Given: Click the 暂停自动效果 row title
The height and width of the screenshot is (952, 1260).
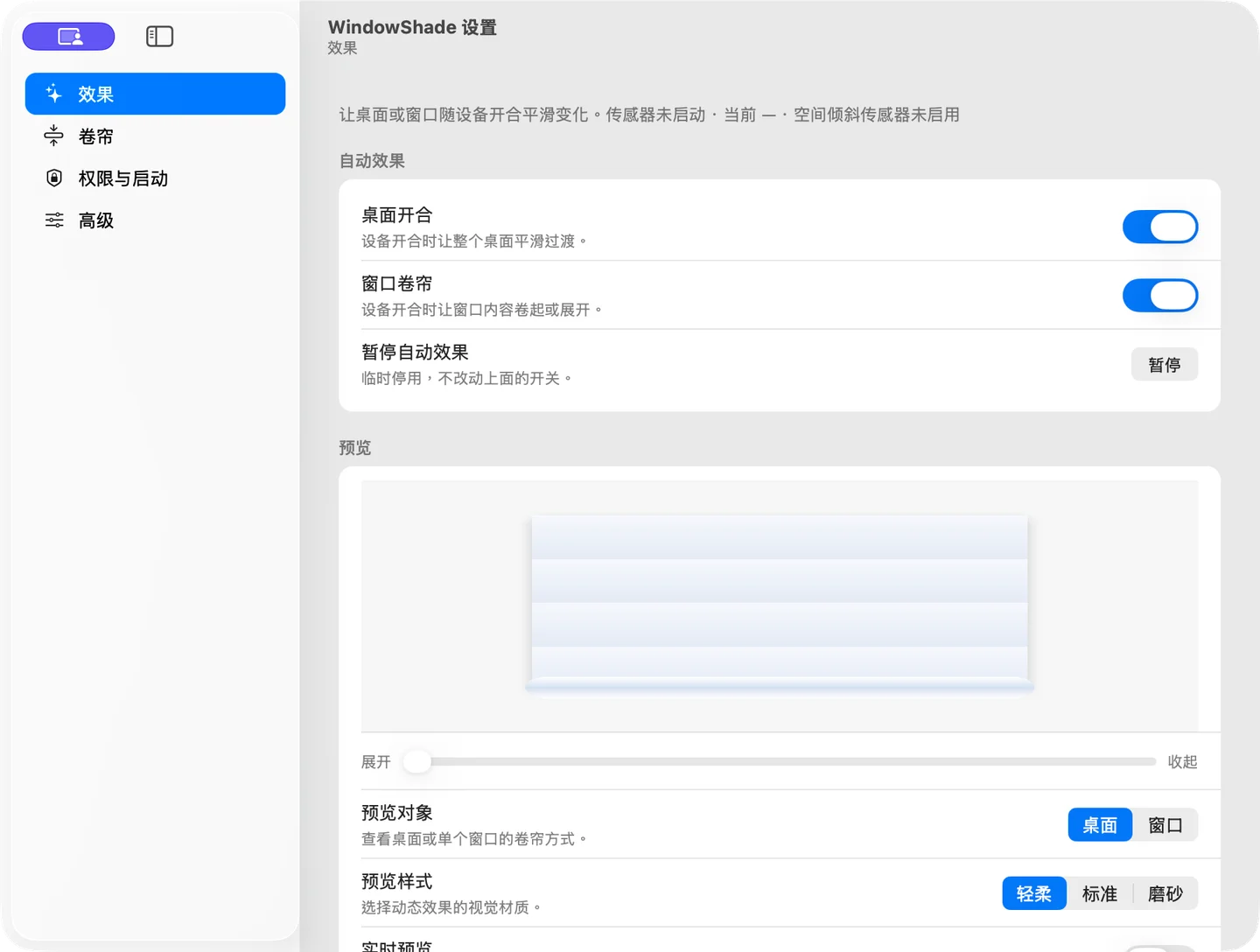Looking at the screenshot, I should 415,352.
